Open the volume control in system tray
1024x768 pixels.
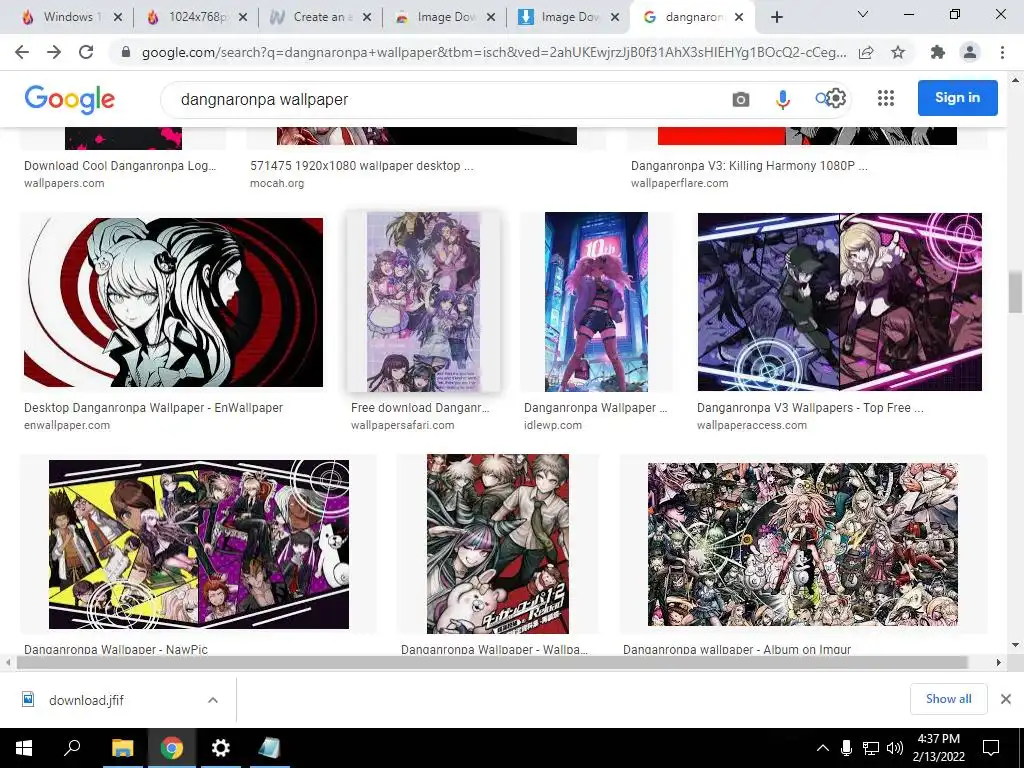tap(895, 748)
